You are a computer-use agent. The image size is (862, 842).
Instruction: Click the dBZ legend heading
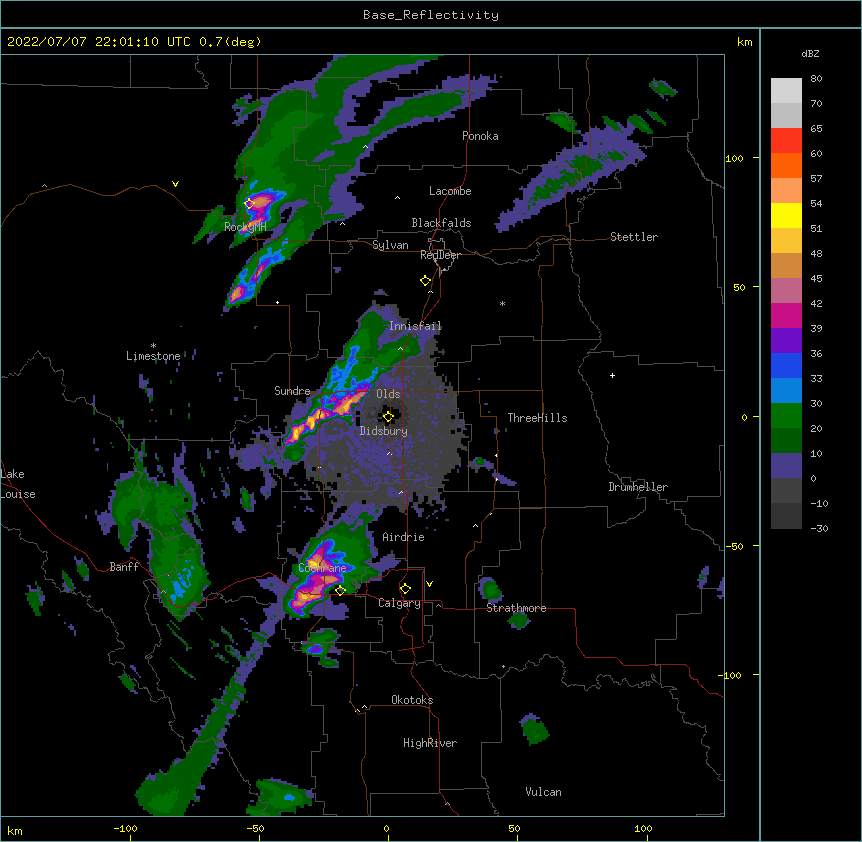810,54
